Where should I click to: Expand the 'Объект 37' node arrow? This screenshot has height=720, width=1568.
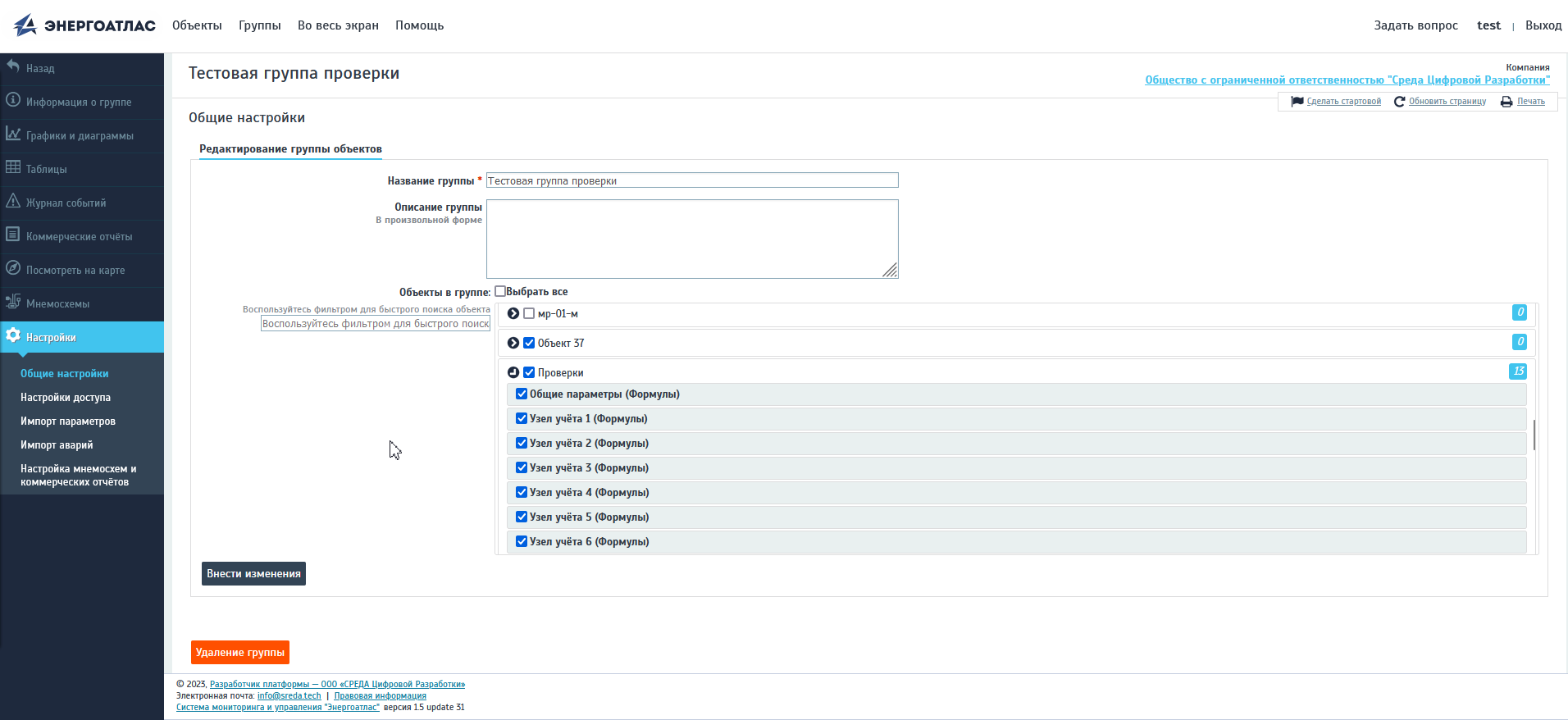(513, 343)
